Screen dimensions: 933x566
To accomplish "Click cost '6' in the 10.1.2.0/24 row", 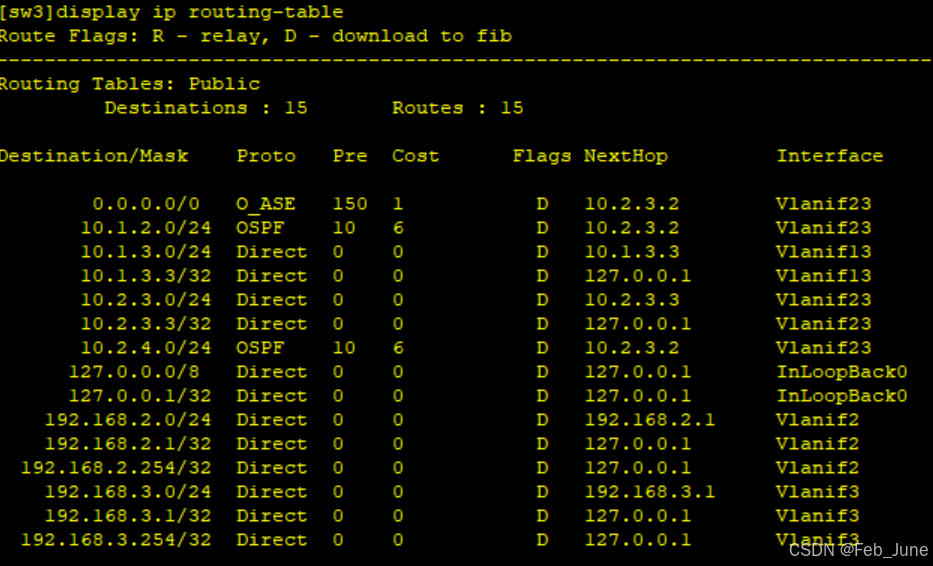I will [x=398, y=228].
